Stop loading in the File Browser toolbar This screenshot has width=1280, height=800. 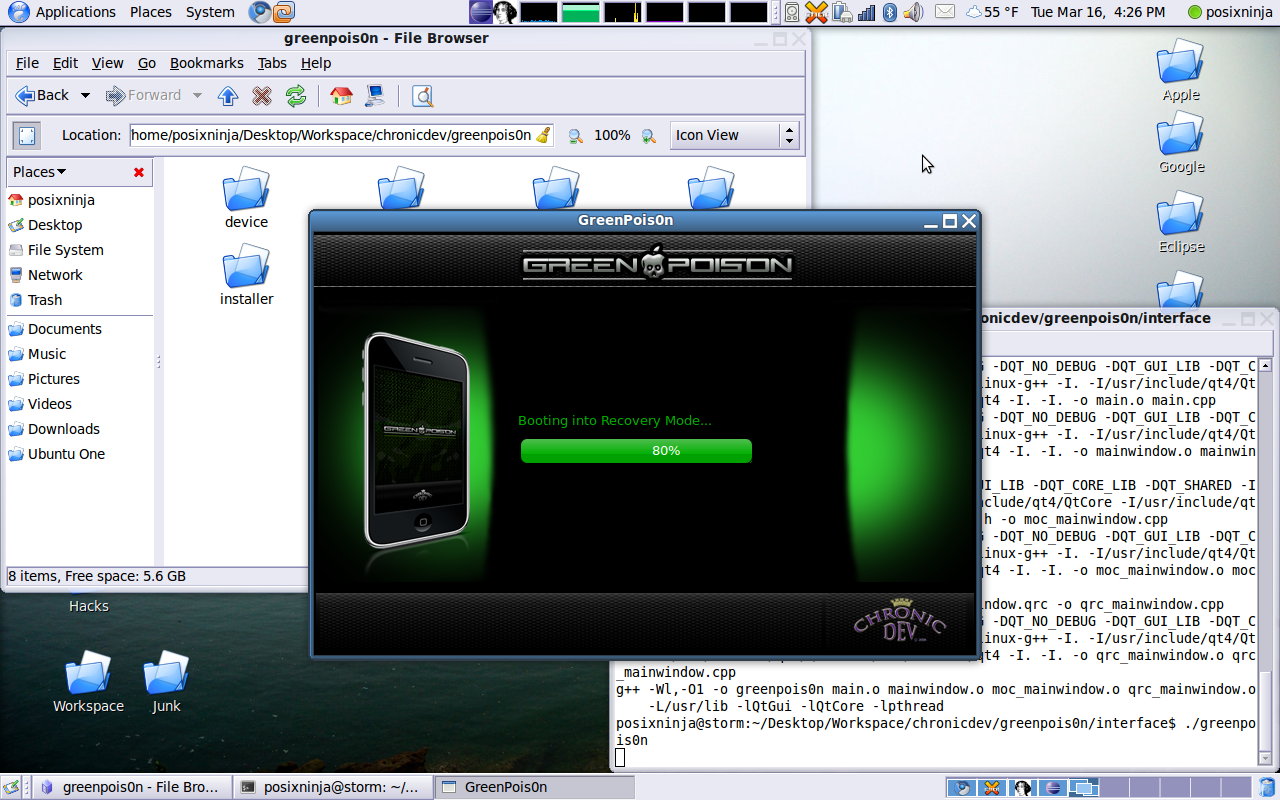click(x=262, y=96)
